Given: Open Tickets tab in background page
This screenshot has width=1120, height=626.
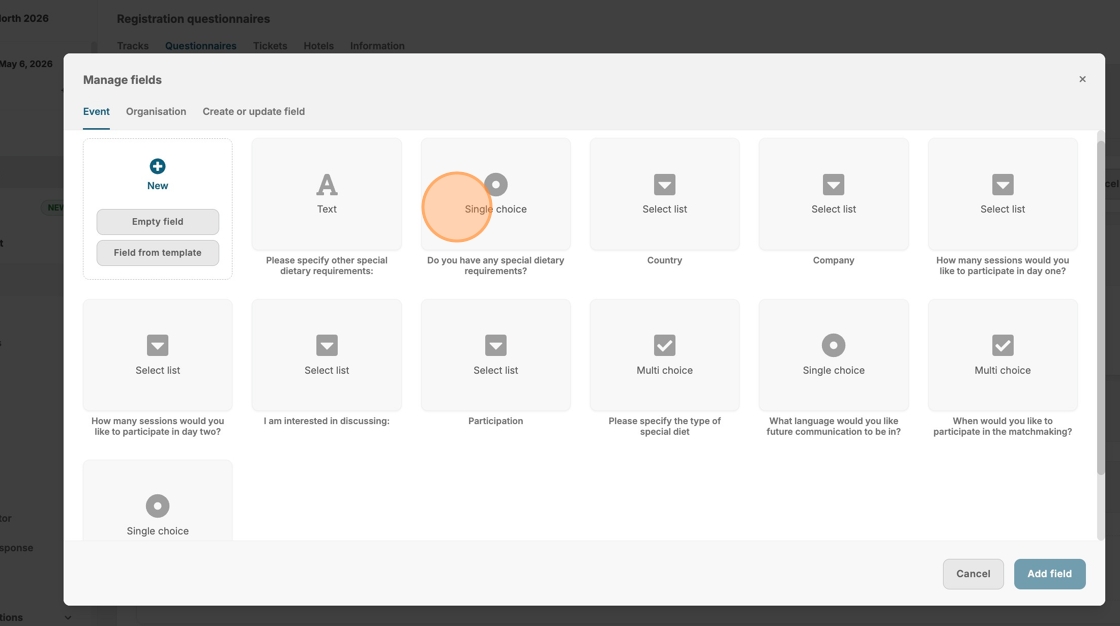Looking at the screenshot, I should coord(270,46).
